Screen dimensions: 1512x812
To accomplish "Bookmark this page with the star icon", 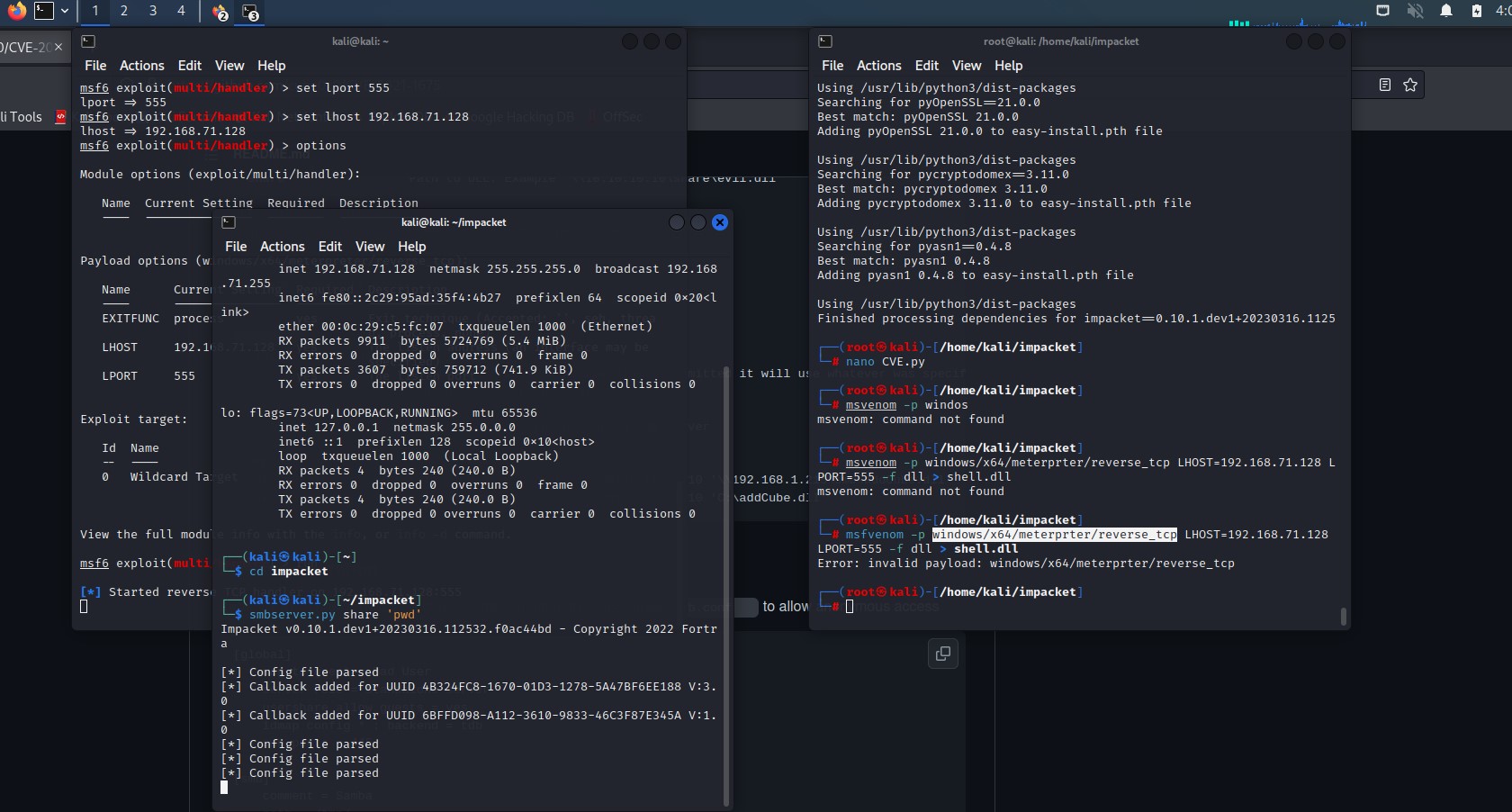I will pyautogui.click(x=1410, y=85).
